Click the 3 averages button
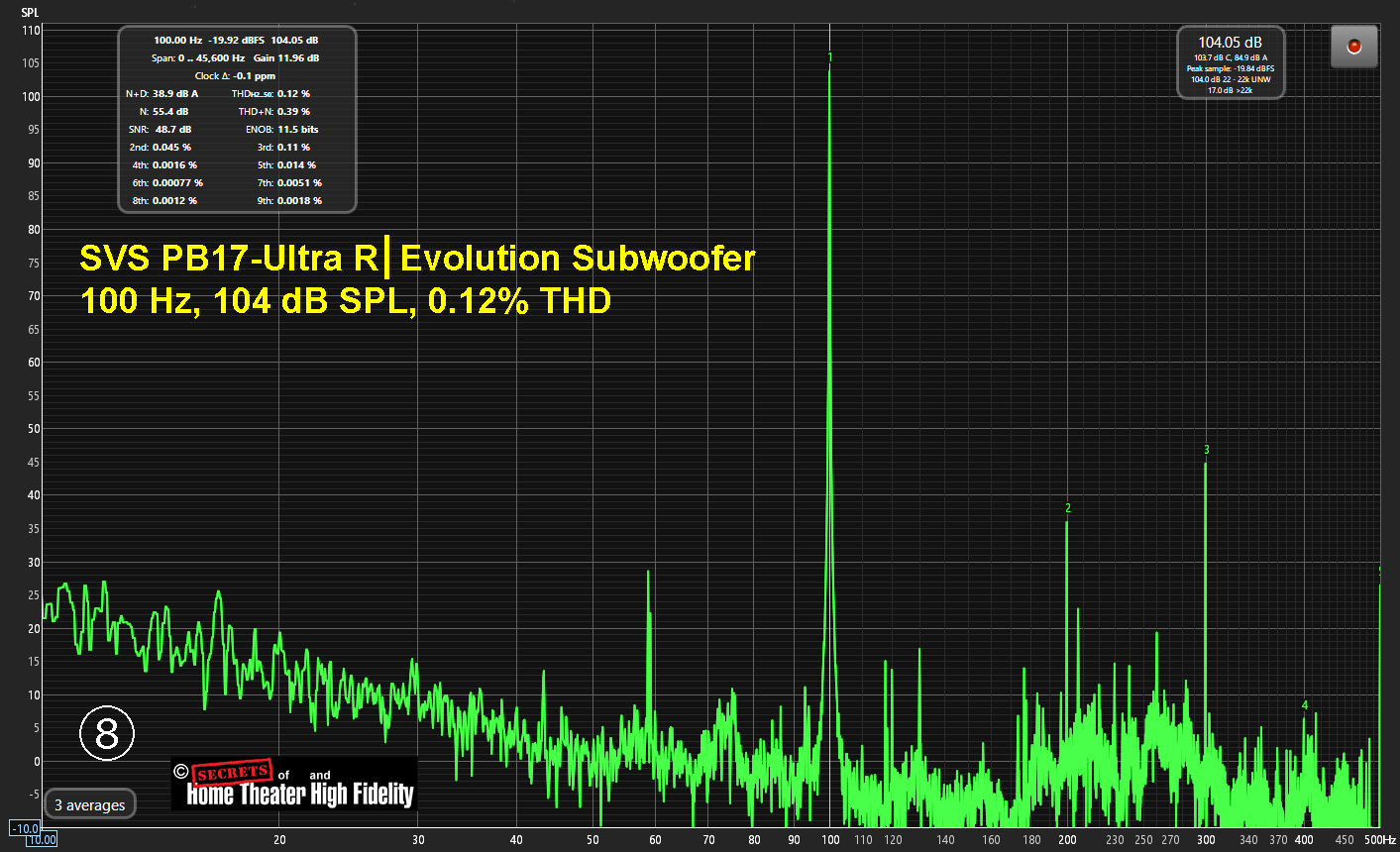This screenshot has height=852, width=1400. [x=90, y=804]
